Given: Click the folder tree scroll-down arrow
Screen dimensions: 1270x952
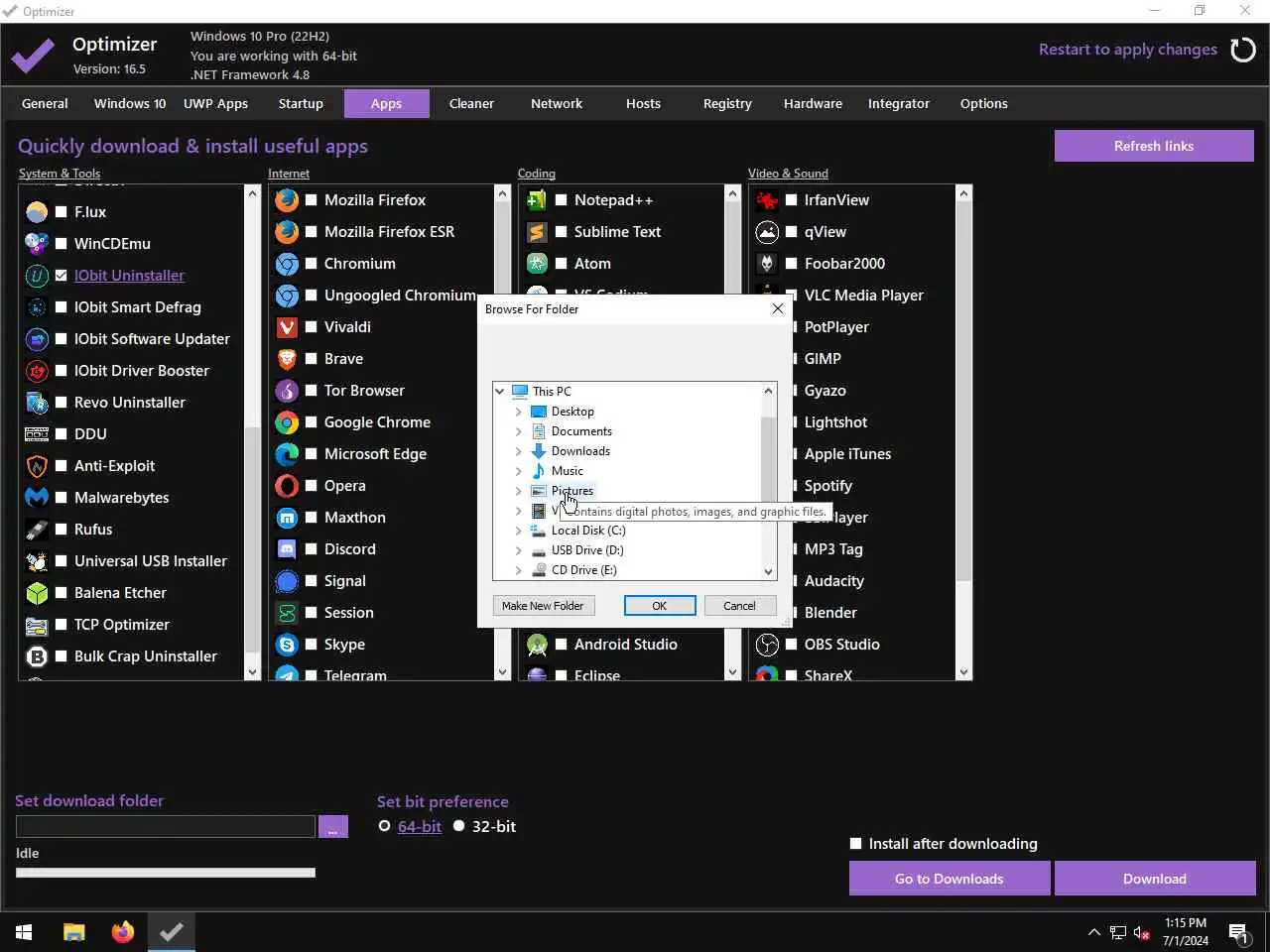Looking at the screenshot, I should tap(768, 571).
